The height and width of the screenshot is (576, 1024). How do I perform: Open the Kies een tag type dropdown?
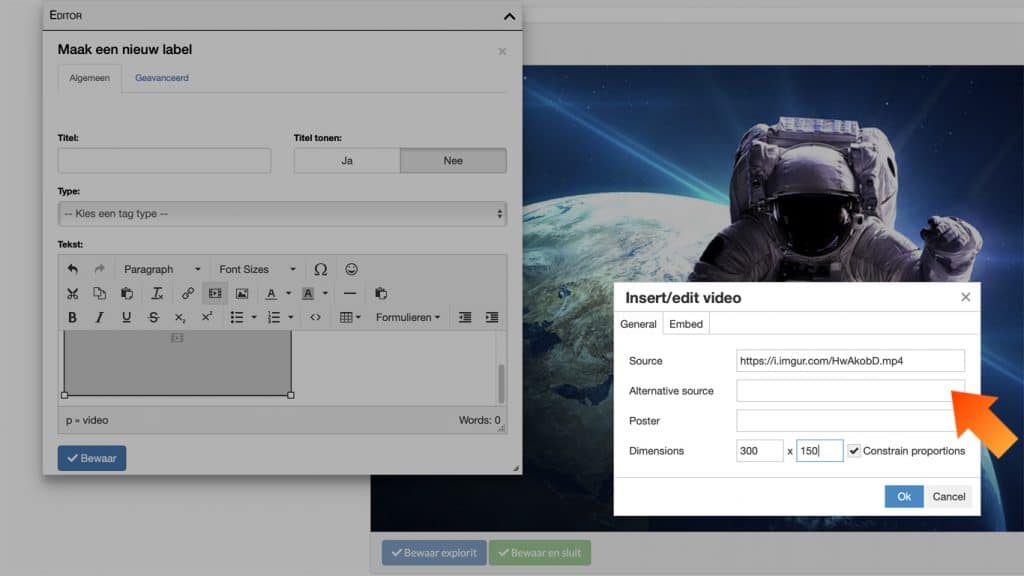(282, 214)
